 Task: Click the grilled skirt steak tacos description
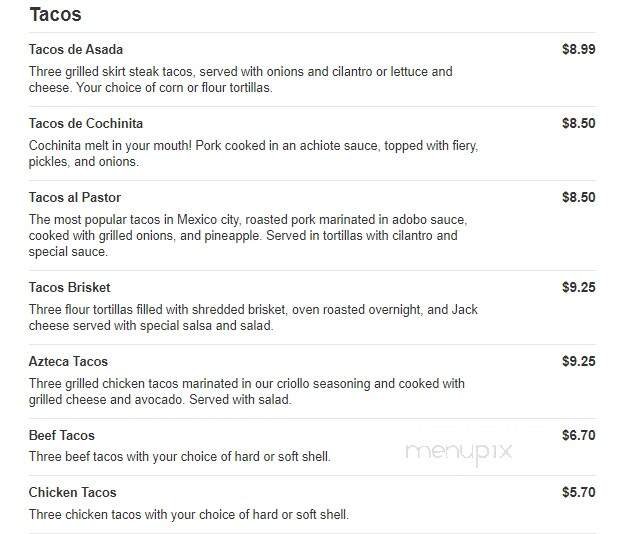coord(240,79)
